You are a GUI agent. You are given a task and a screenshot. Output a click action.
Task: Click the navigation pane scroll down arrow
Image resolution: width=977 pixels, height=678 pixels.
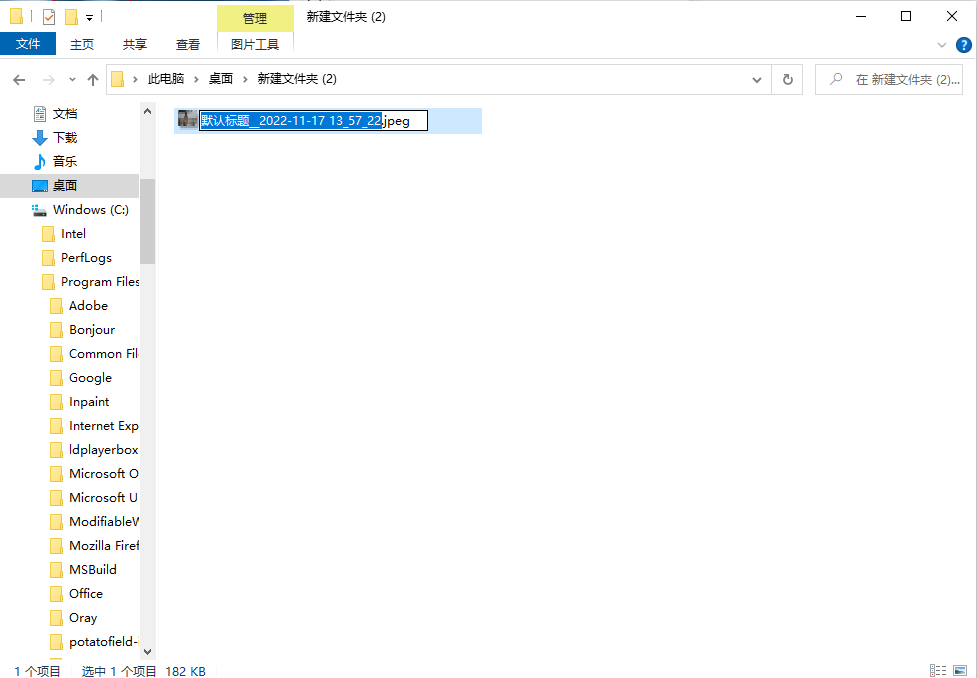[x=148, y=652]
